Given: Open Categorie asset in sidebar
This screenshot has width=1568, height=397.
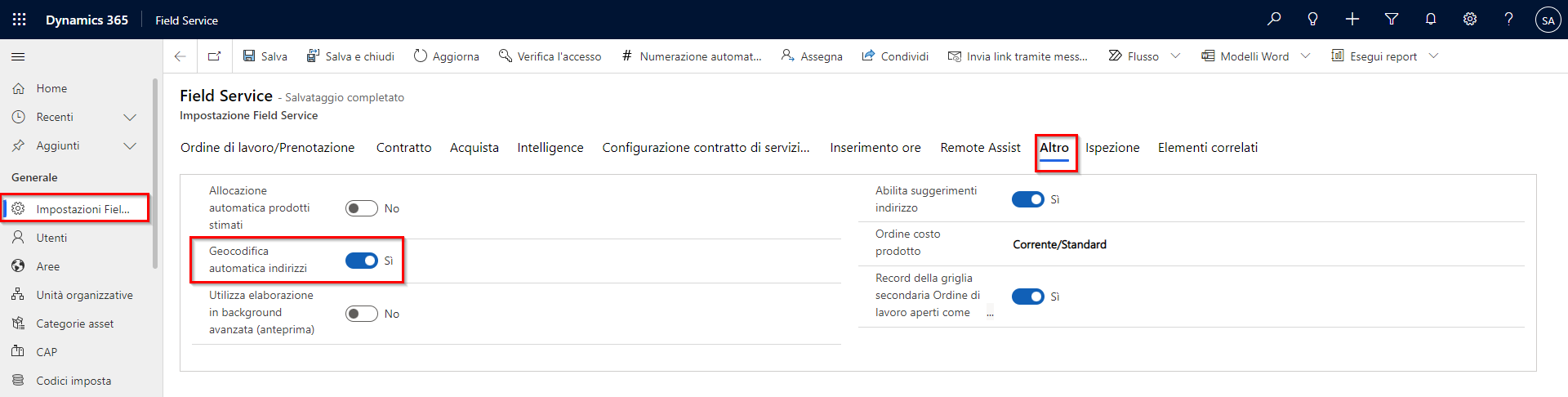Looking at the screenshot, I should (x=75, y=323).
